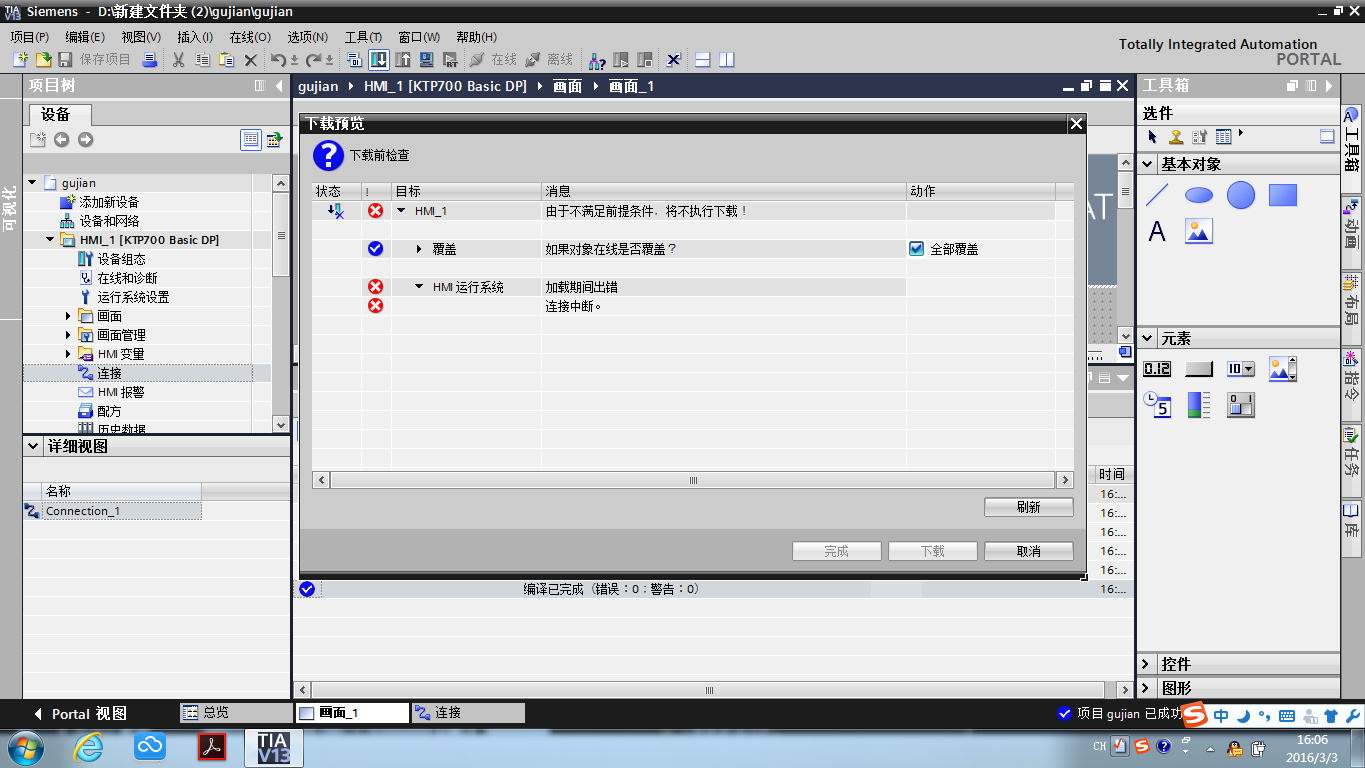The height and width of the screenshot is (768, 1365).
Task: Click the back arrow in project tree
Action: pos(62,139)
